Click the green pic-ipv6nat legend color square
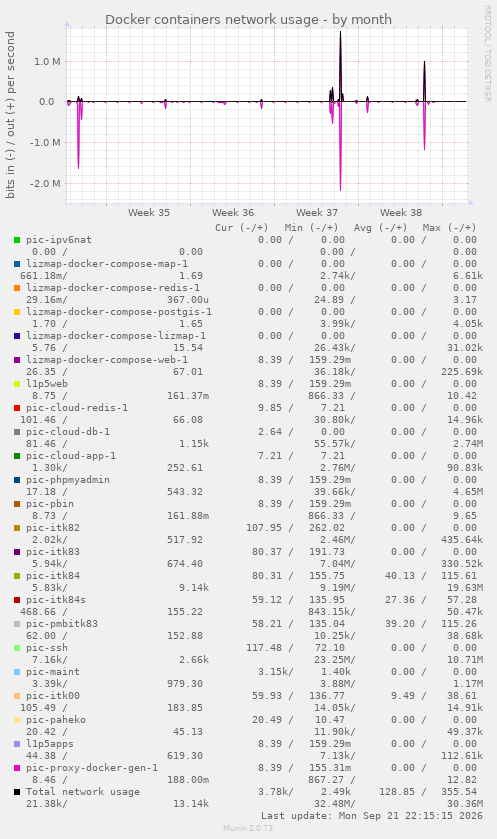The image size is (497, 839). [x=17, y=240]
